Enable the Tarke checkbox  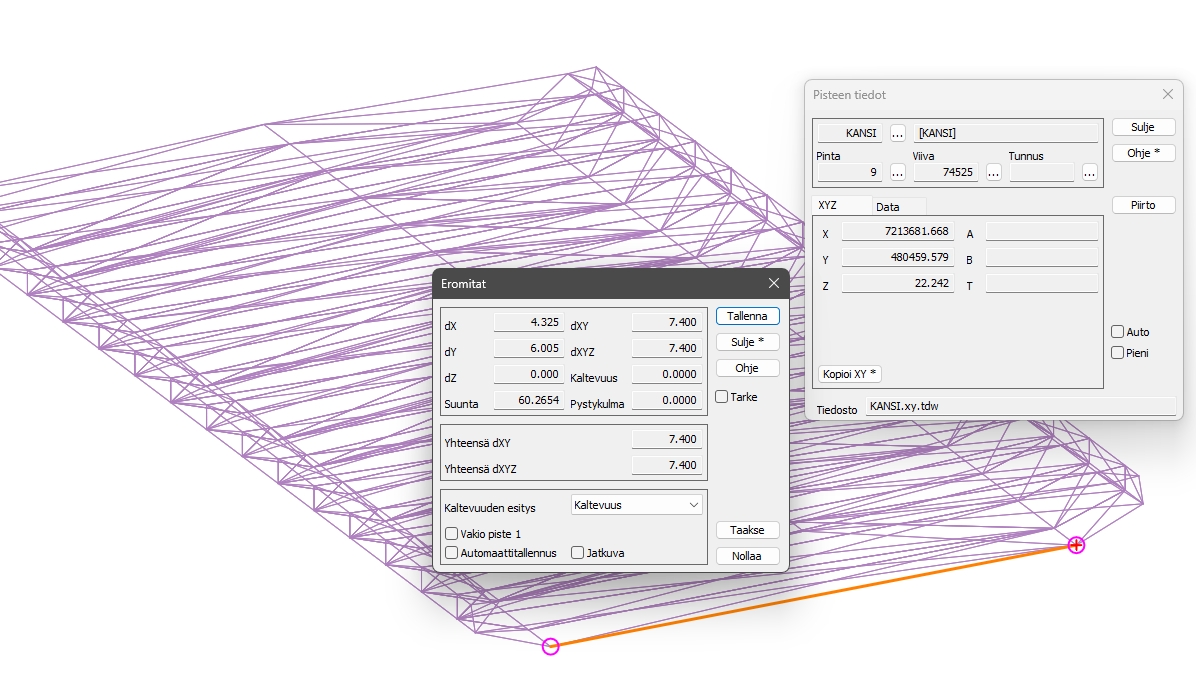722,397
